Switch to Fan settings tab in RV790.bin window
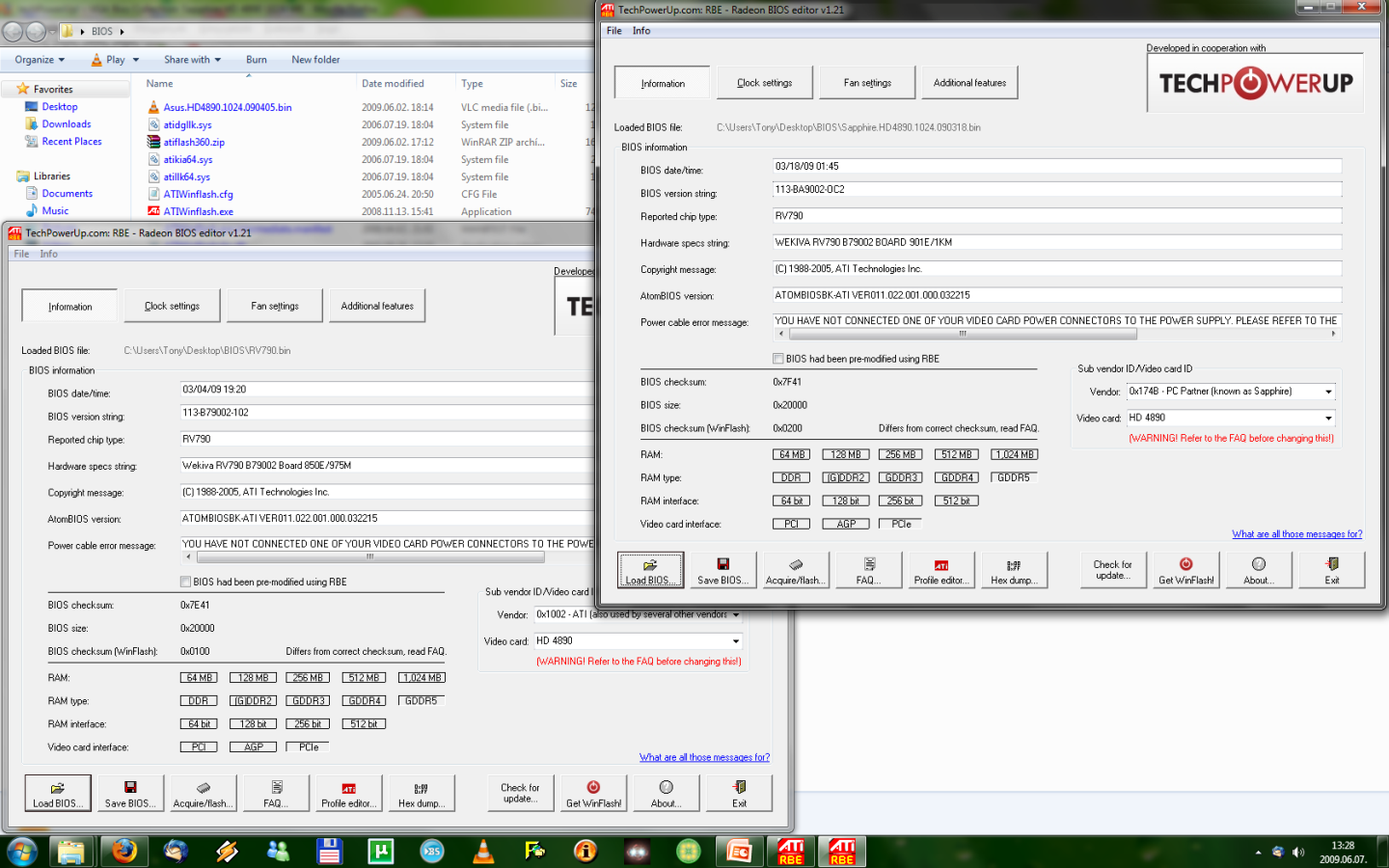The height and width of the screenshot is (868, 1389). [x=275, y=306]
